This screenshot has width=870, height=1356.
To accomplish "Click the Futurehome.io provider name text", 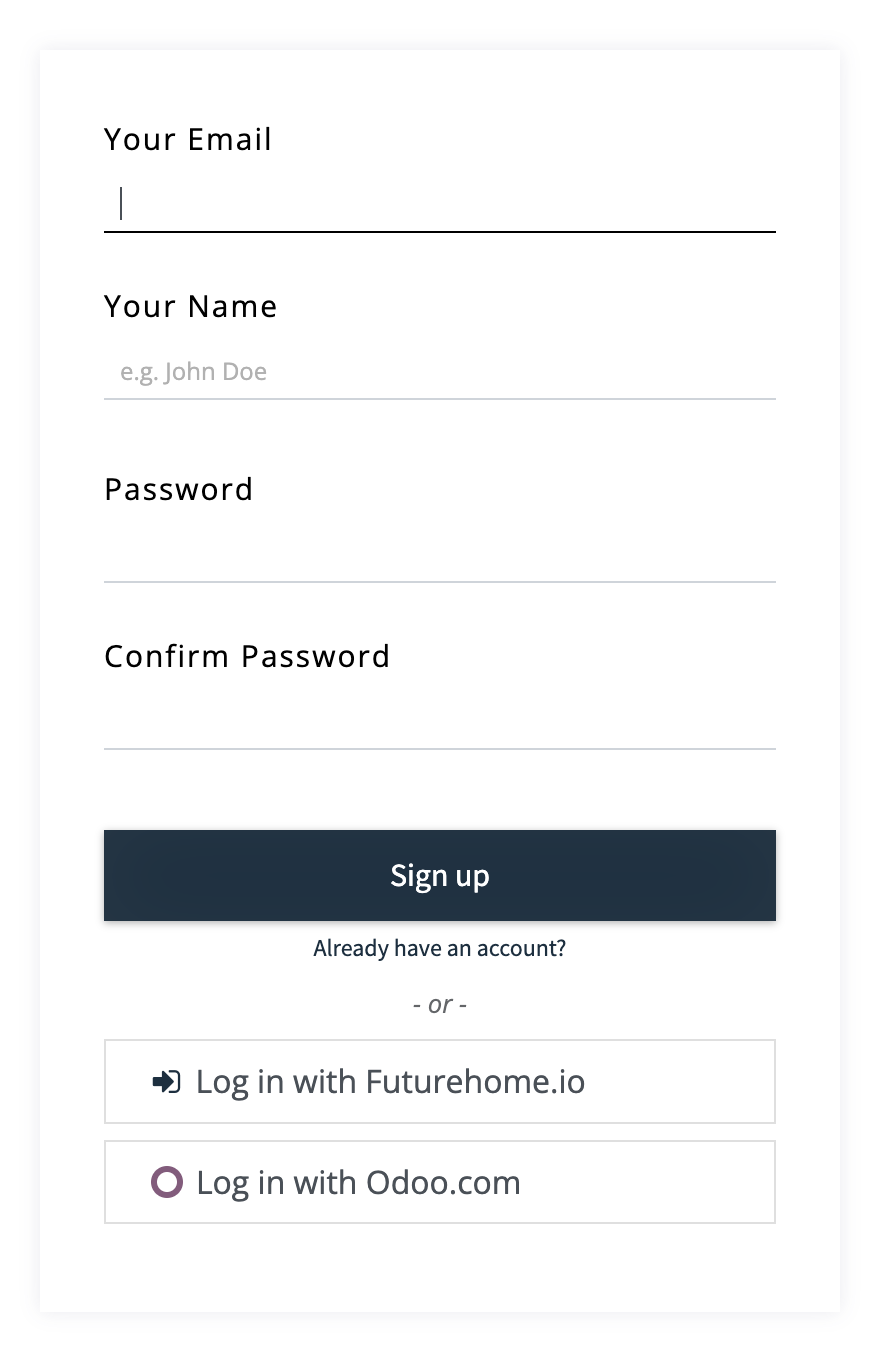I will (x=475, y=1082).
